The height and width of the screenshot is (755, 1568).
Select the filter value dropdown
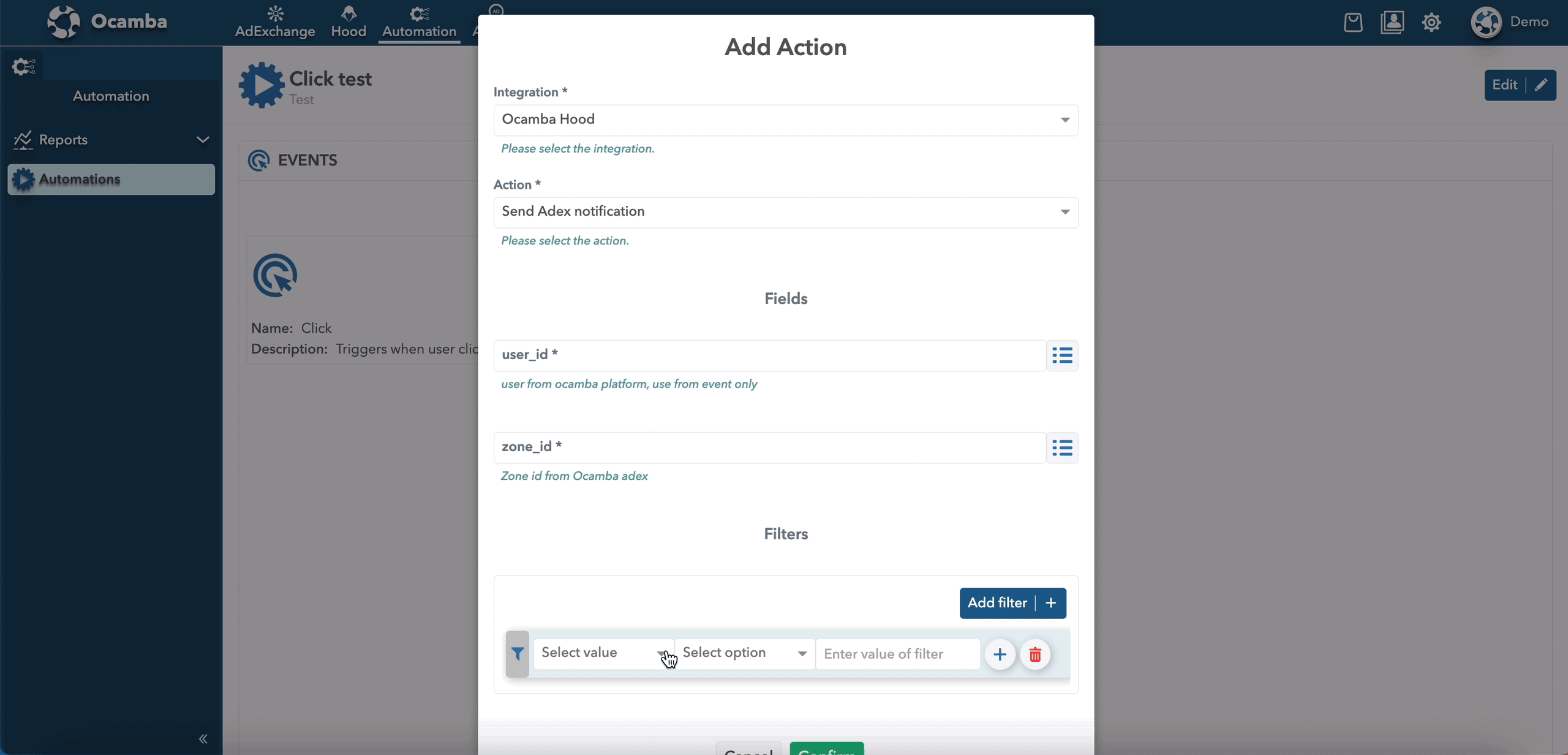pos(602,653)
